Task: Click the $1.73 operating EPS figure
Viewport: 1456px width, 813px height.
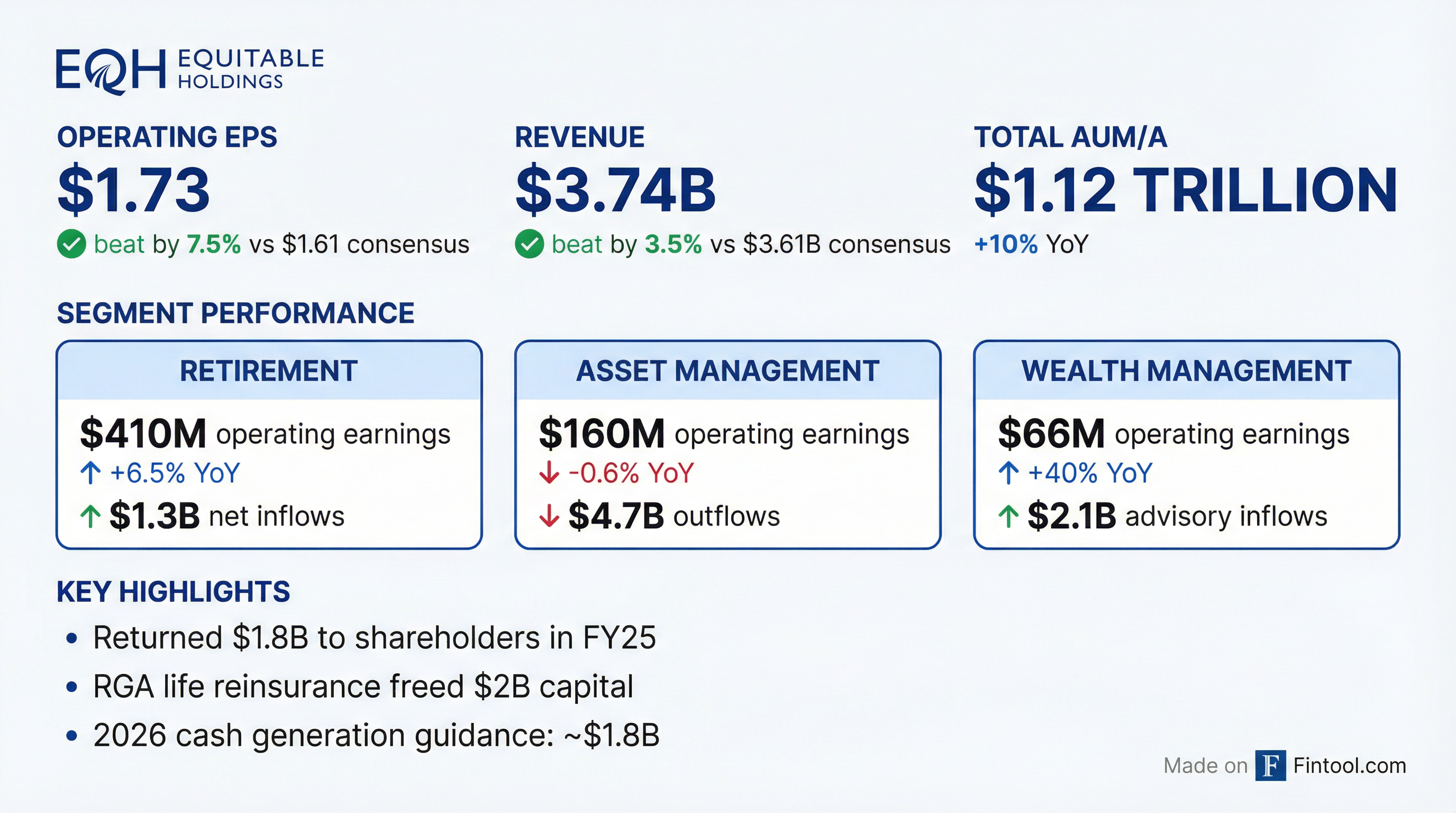Action: (x=134, y=189)
